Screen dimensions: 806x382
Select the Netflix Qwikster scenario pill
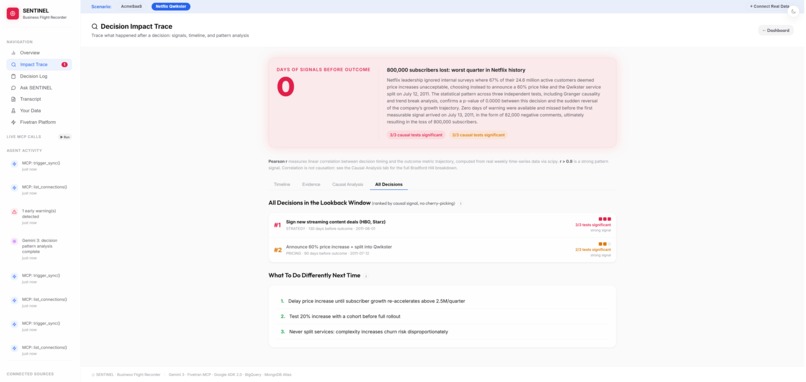[x=171, y=6]
